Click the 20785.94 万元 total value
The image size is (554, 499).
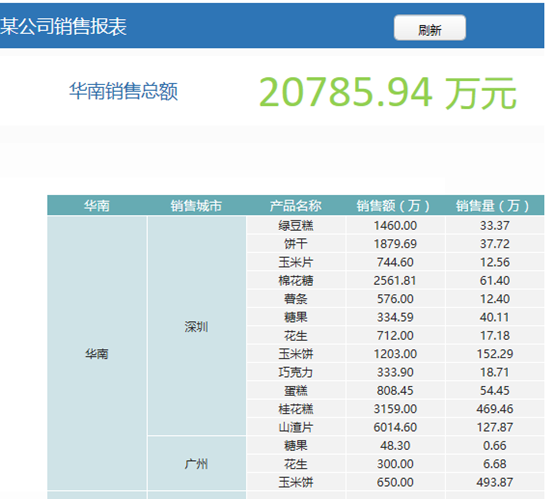(388, 93)
